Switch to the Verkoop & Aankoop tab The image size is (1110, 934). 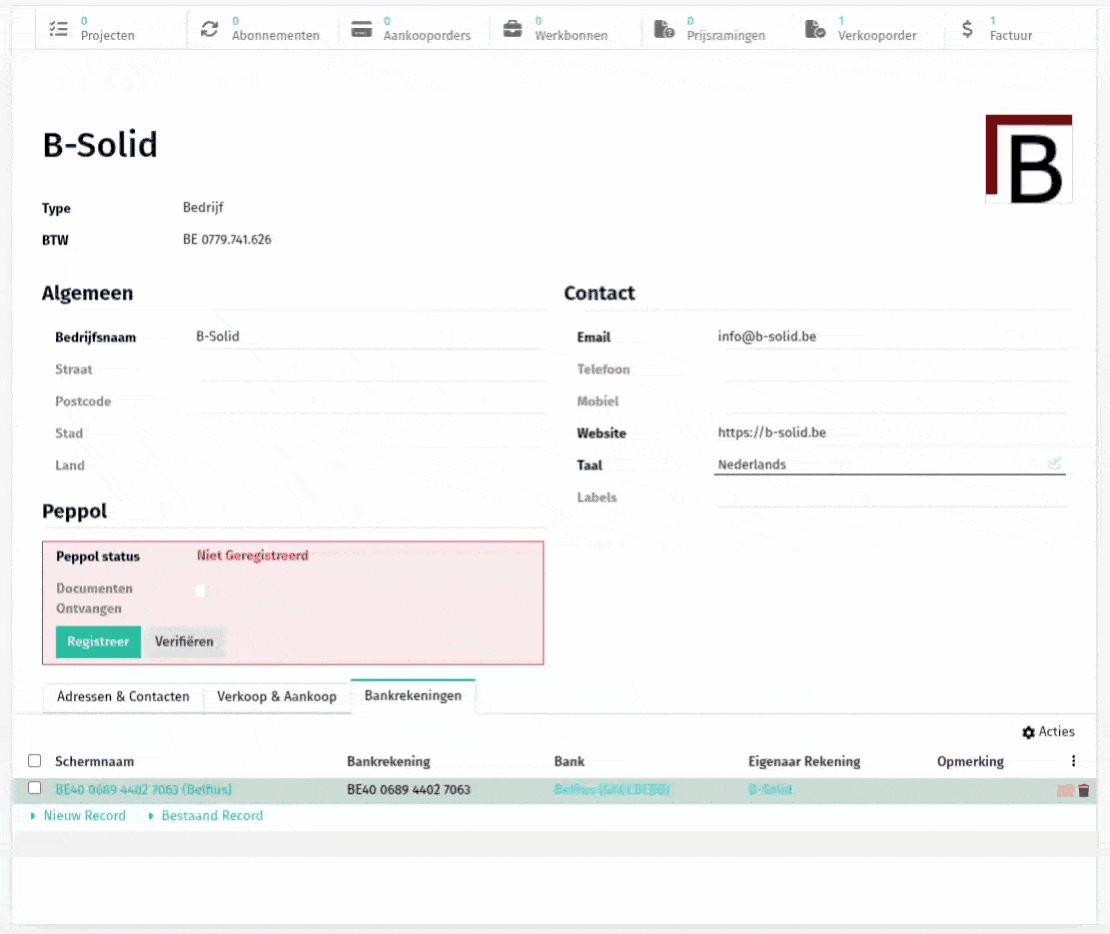coord(277,697)
